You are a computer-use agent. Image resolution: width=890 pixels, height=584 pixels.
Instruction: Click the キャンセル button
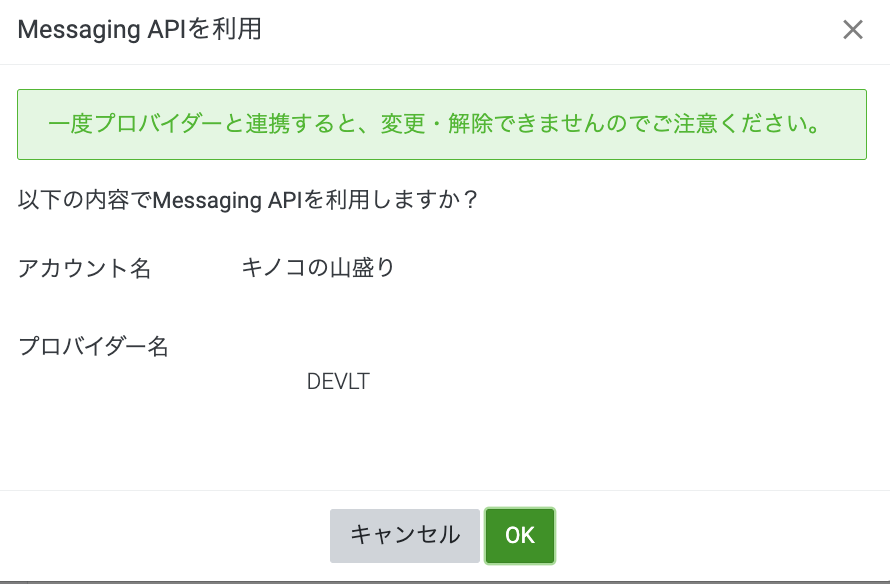(x=405, y=536)
